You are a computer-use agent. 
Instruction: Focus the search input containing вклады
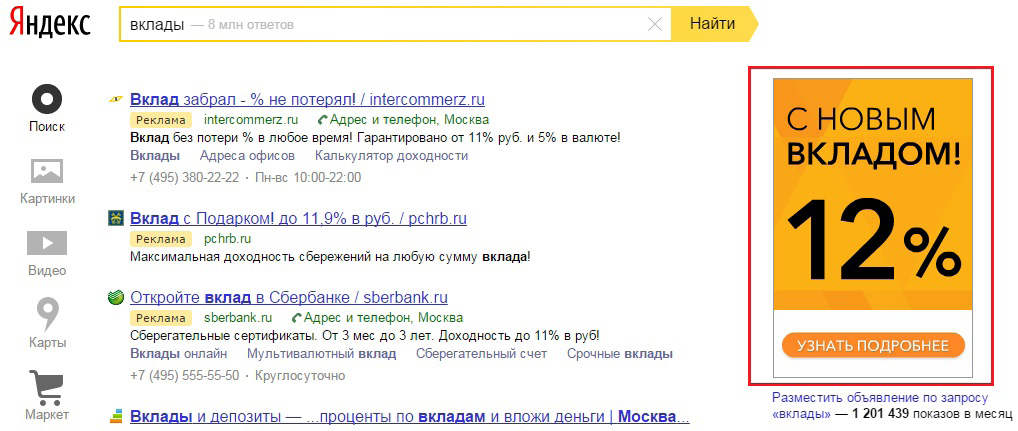click(395, 25)
